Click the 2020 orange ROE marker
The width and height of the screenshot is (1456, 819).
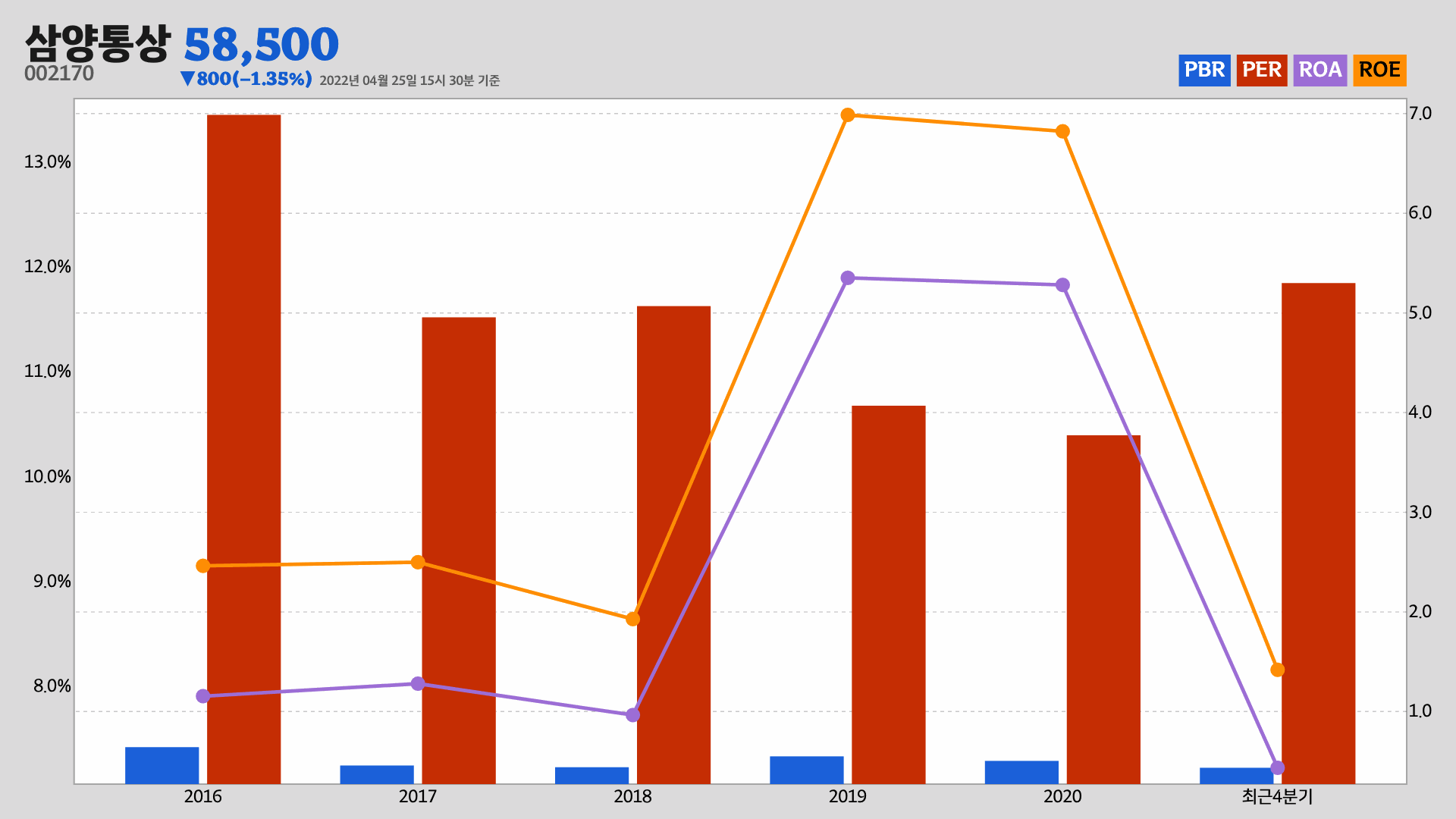1062,132
